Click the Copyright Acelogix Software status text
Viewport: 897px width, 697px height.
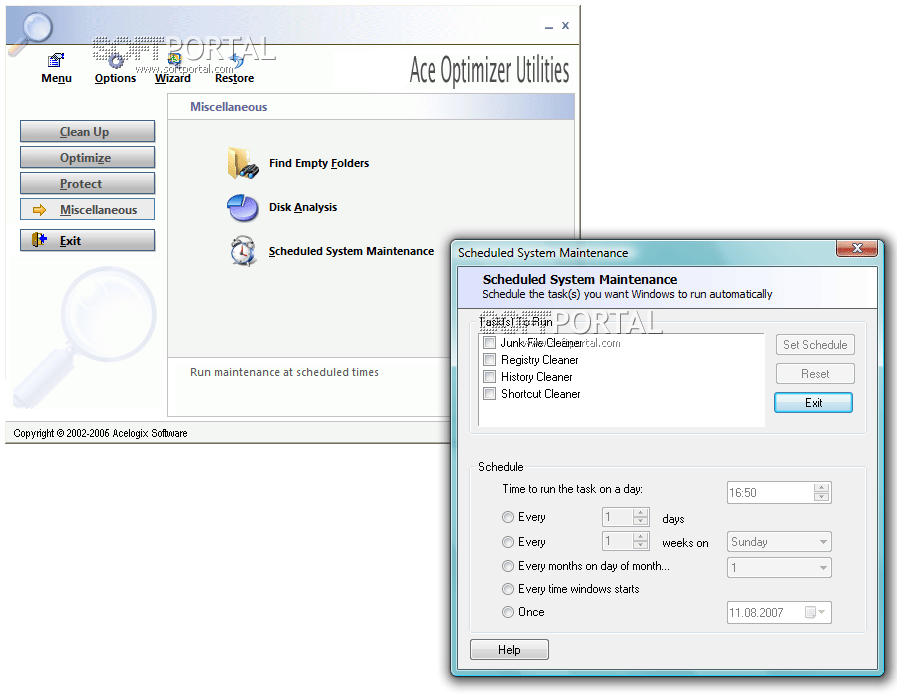pyautogui.click(x=101, y=433)
